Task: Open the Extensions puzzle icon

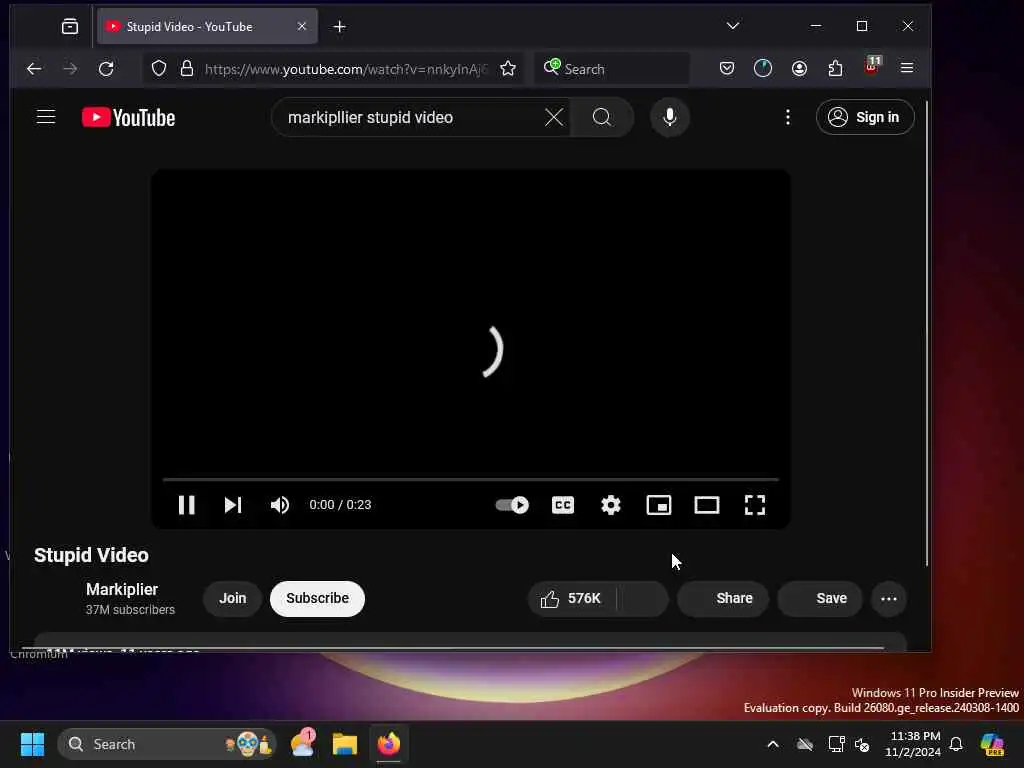Action: pos(835,69)
